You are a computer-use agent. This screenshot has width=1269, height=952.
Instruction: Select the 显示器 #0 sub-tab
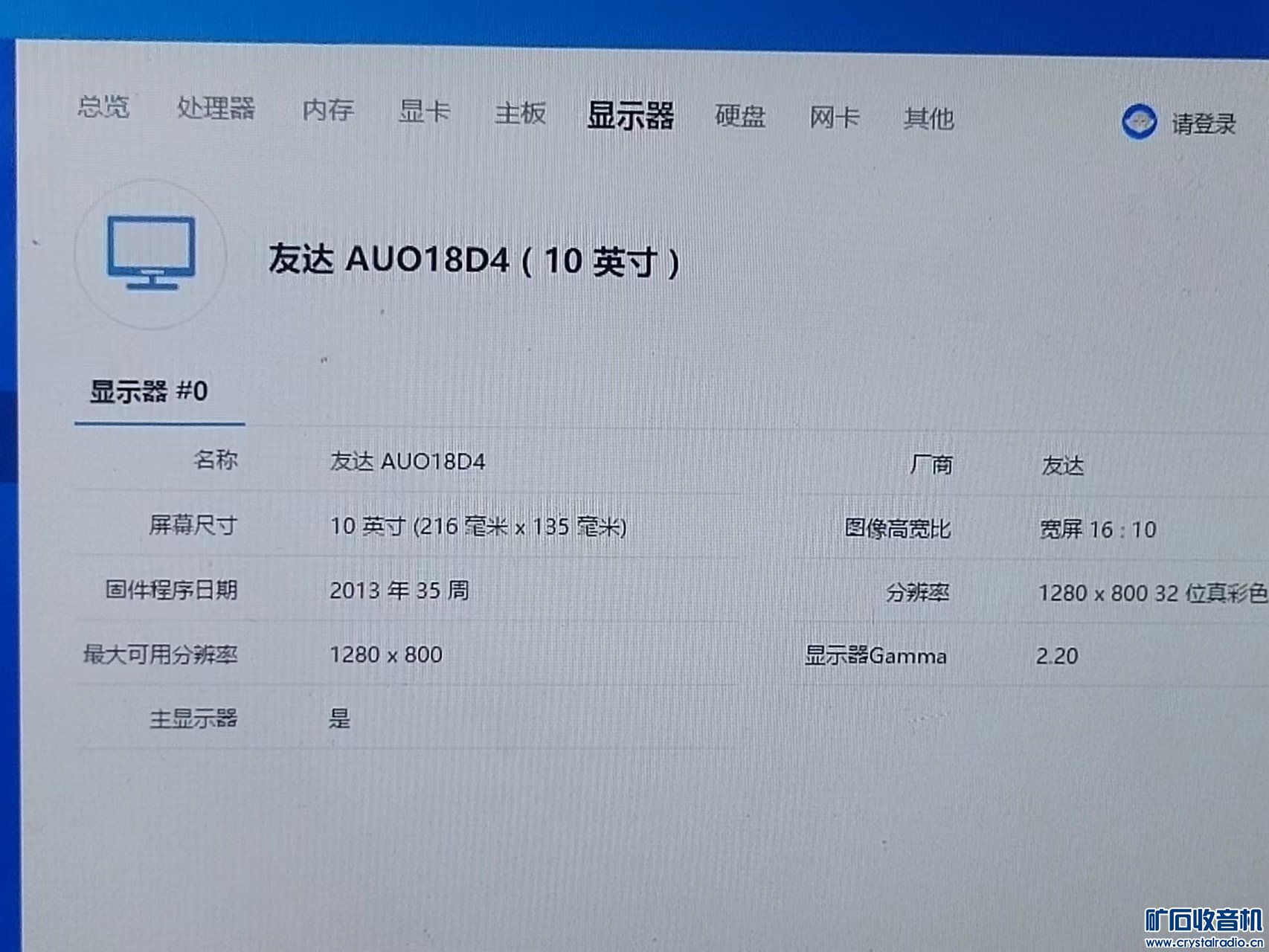click(x=149, y=391)
